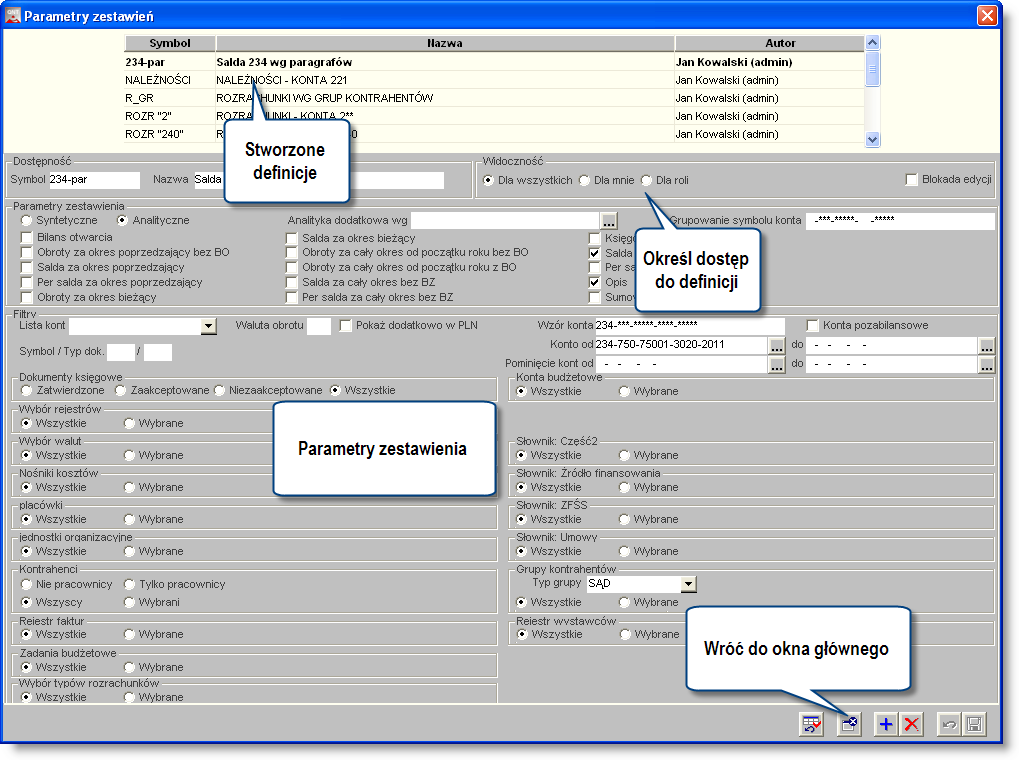Select Dla roli visibility option
This screenshot has width=1019, height=760.
coord(647,180)
